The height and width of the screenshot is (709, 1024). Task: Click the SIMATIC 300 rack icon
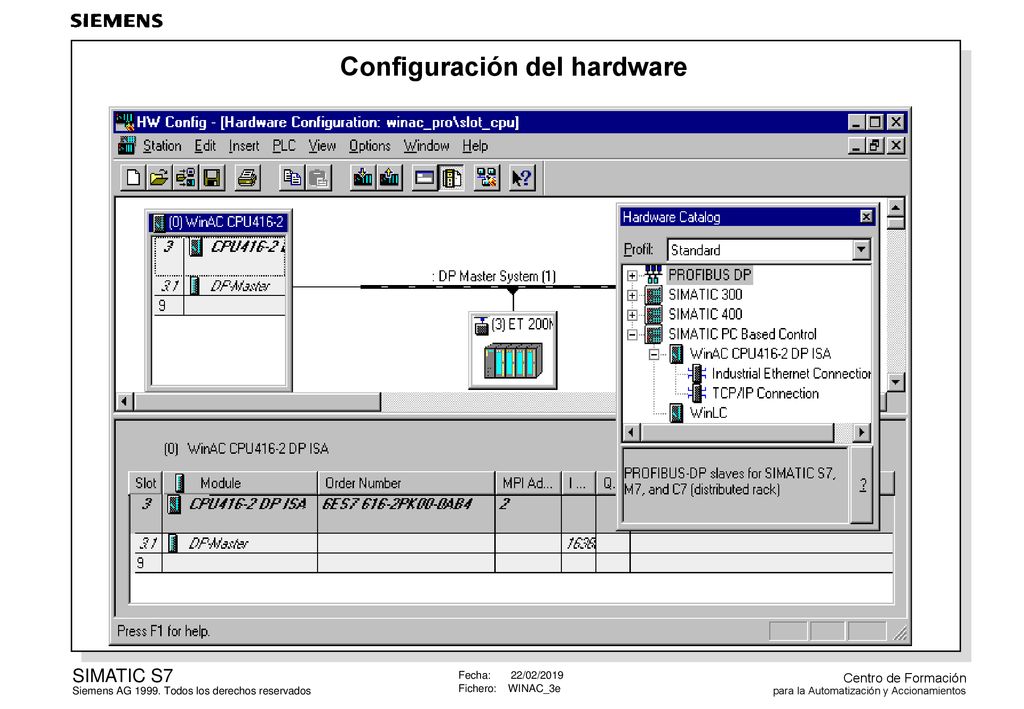[654, 294]
